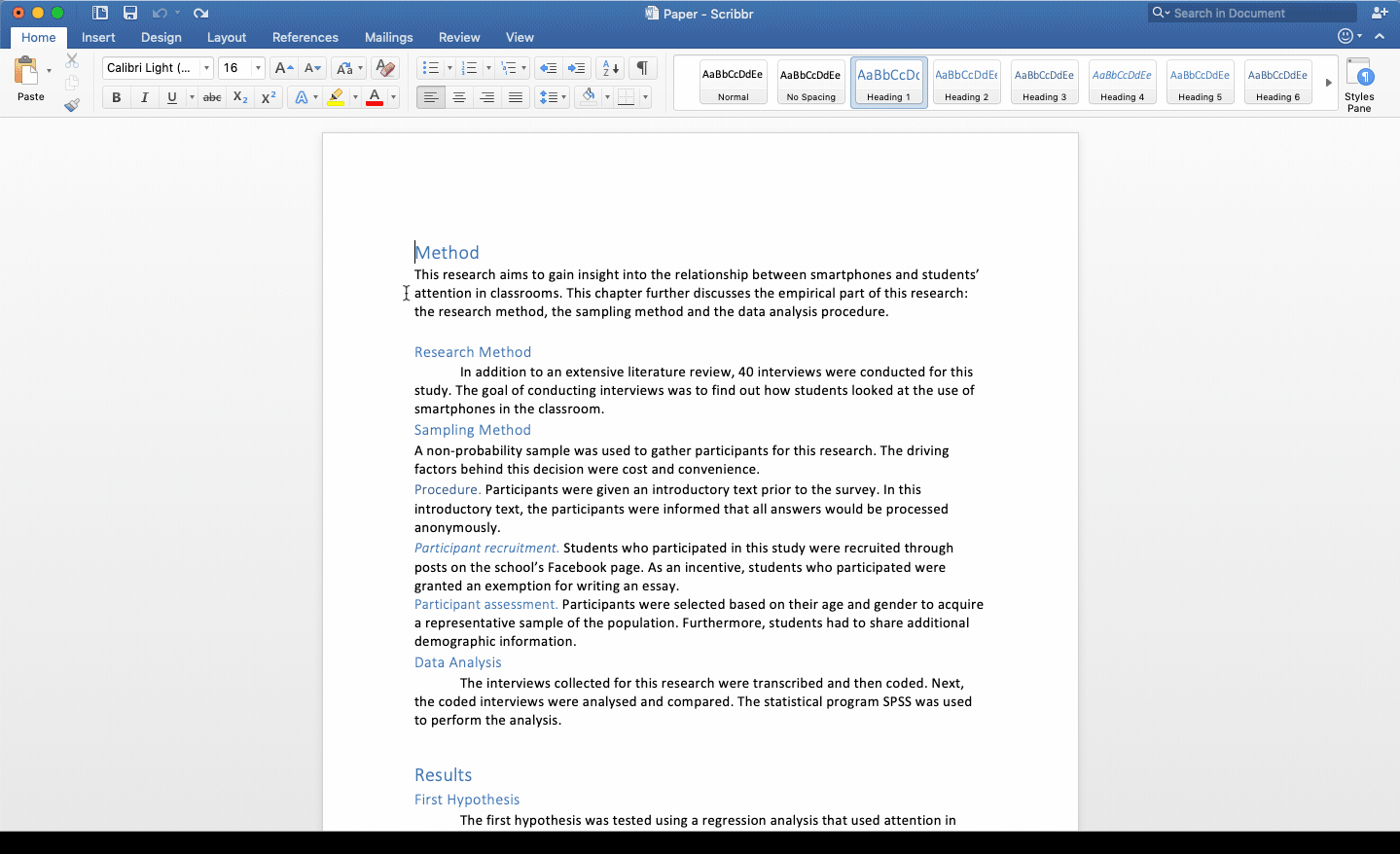1400x854 pixels.
Task: Open the font name dropdown
Action: pyautogui.click(x=206, y=68)
